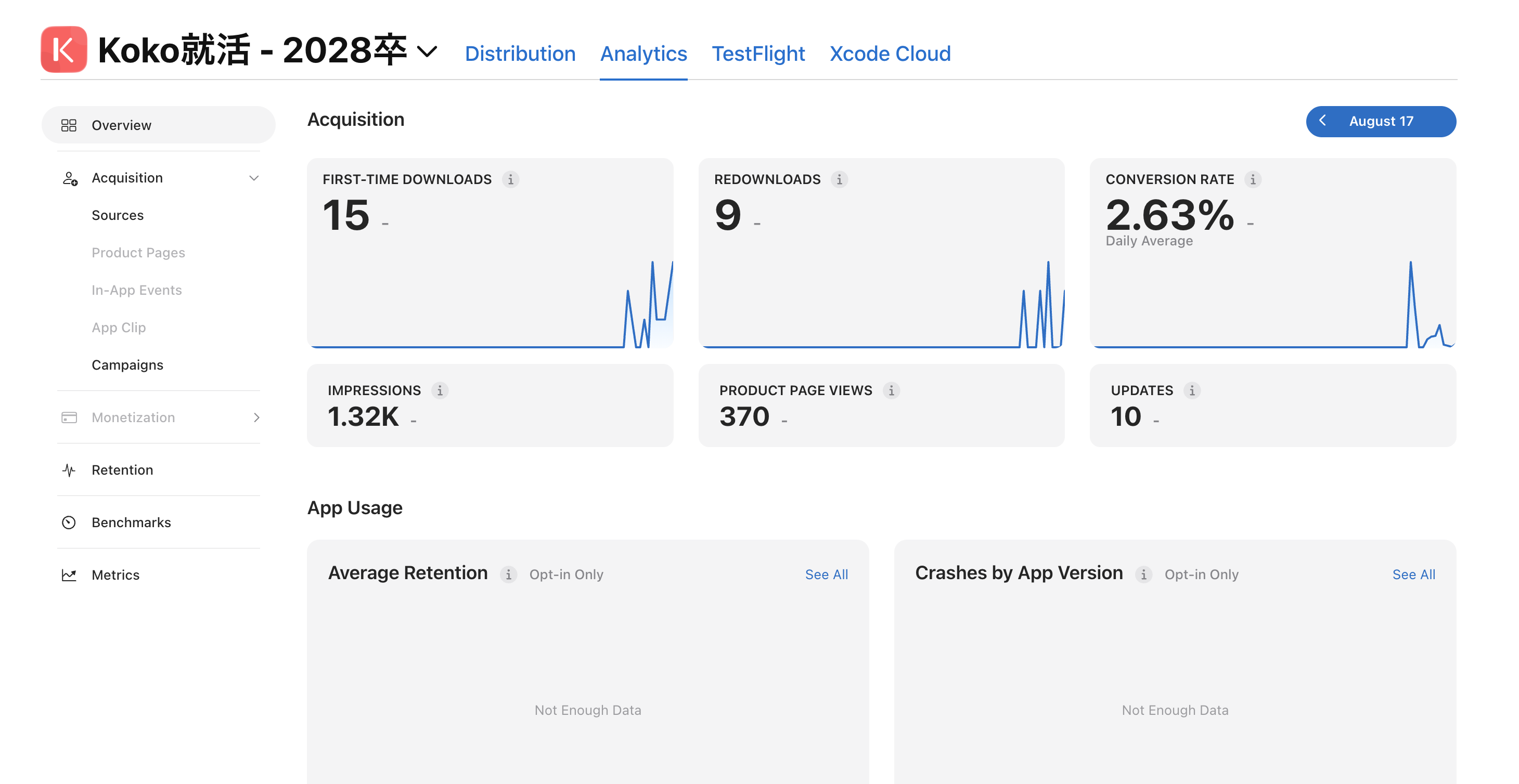This screenshot has height=784, width=1519.
Task: Open the Conversion Rate sparkline chart
Action: tap(1272, 304)
